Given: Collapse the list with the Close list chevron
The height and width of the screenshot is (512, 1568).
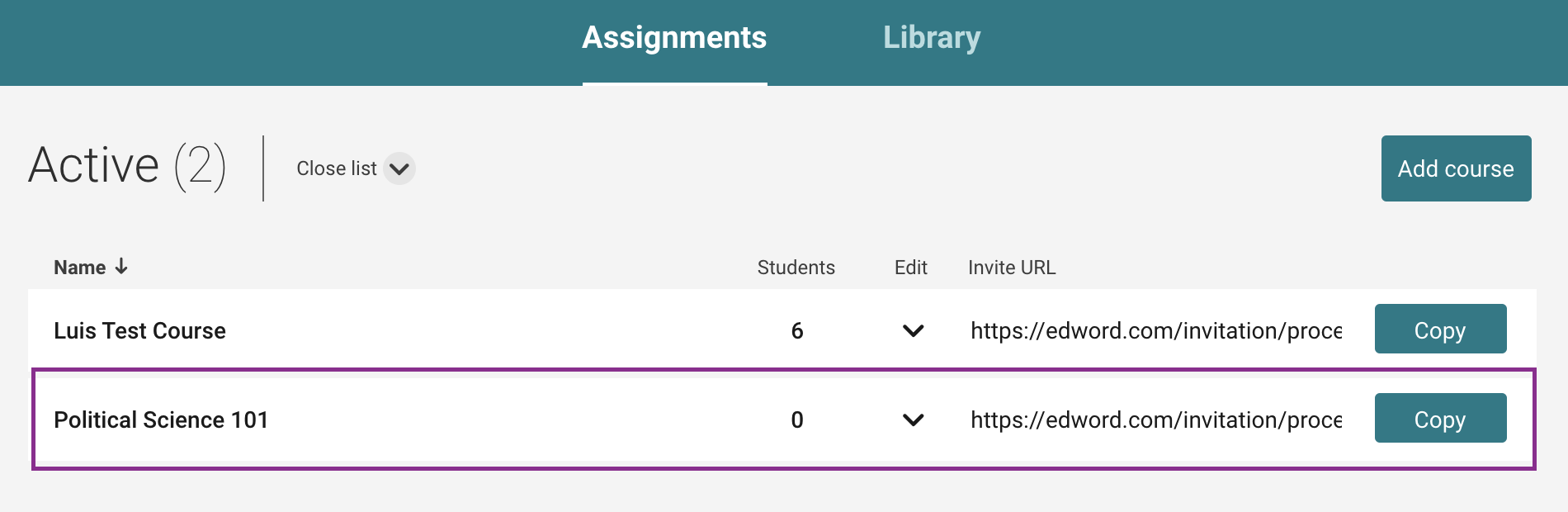Looking at the screenshot, I should [x=399, y=168].
